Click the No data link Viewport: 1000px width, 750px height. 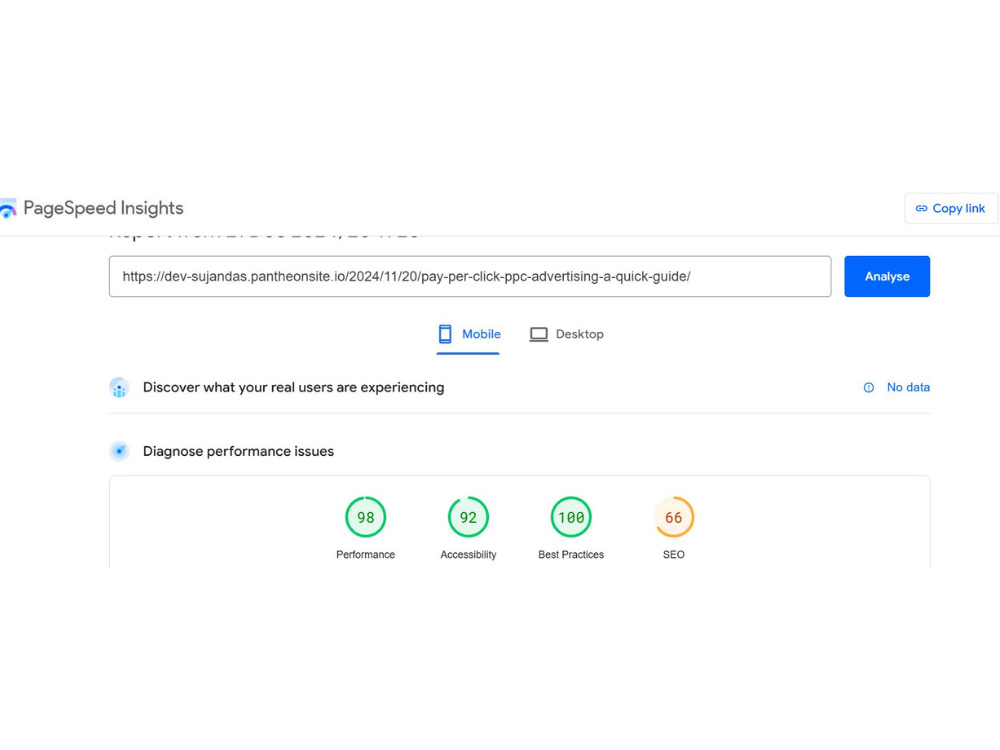[908, 387]
